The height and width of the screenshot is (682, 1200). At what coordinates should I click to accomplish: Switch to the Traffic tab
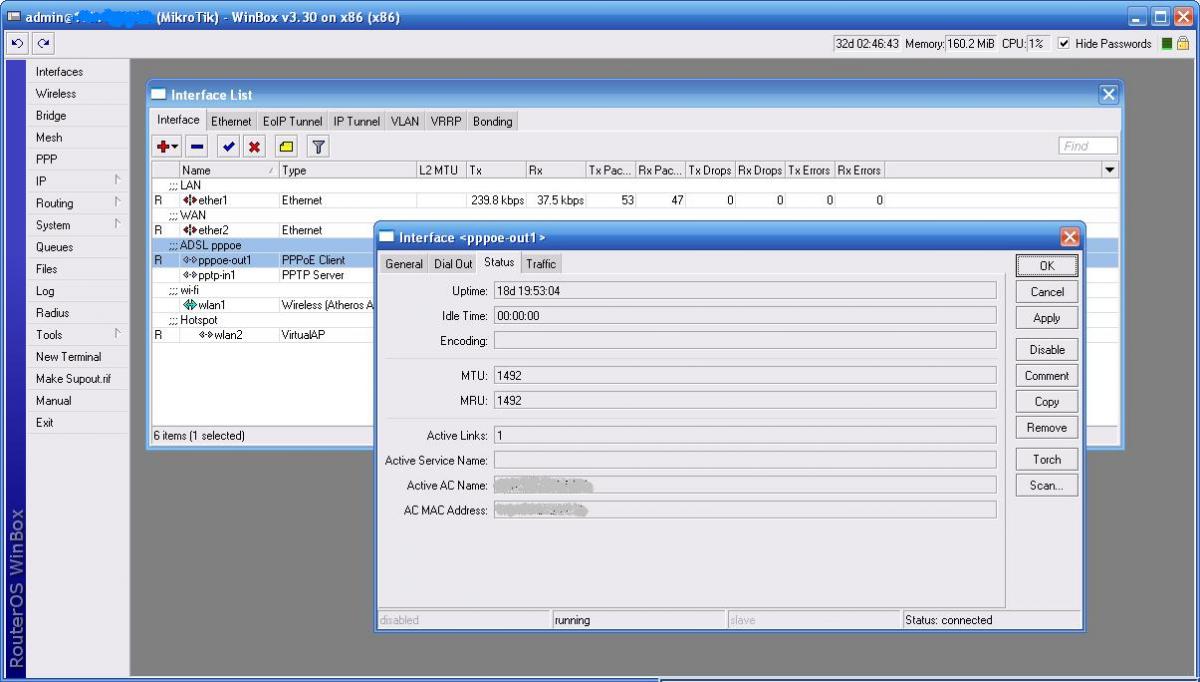coord(541,264)
